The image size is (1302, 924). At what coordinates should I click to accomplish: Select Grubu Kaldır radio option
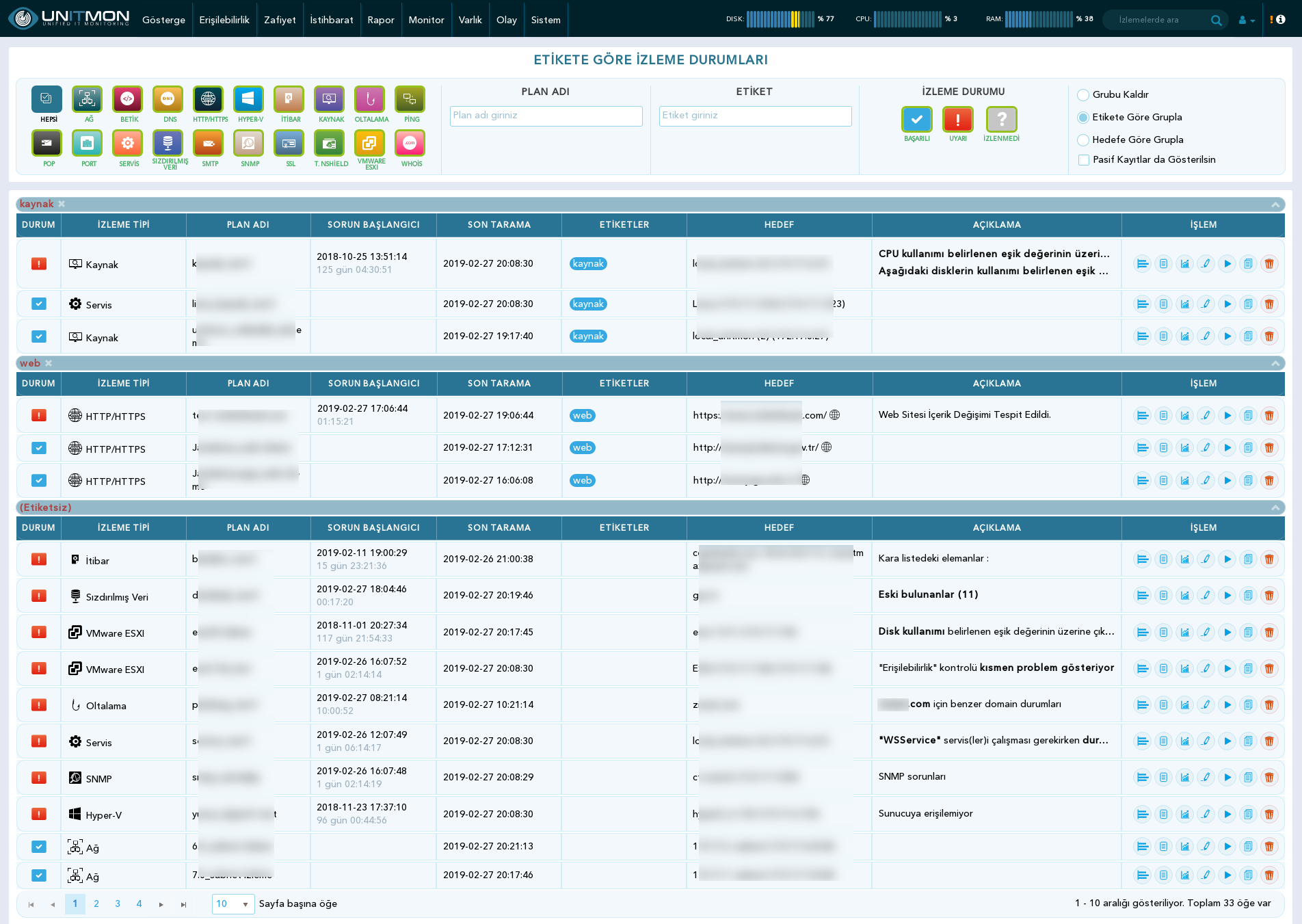1083,95
